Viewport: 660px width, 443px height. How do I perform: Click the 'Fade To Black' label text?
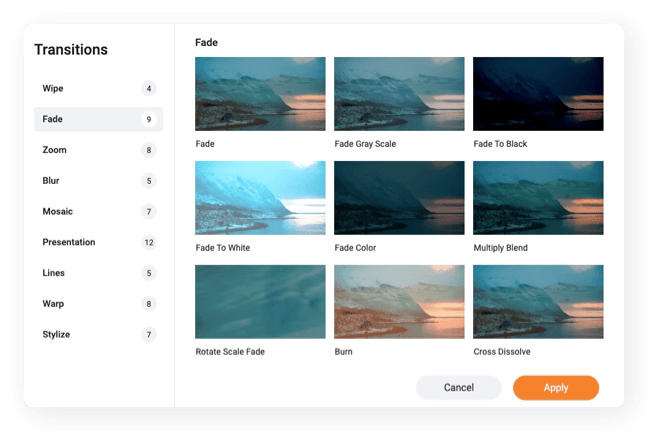pyautogui.click(x=500, y=144)
